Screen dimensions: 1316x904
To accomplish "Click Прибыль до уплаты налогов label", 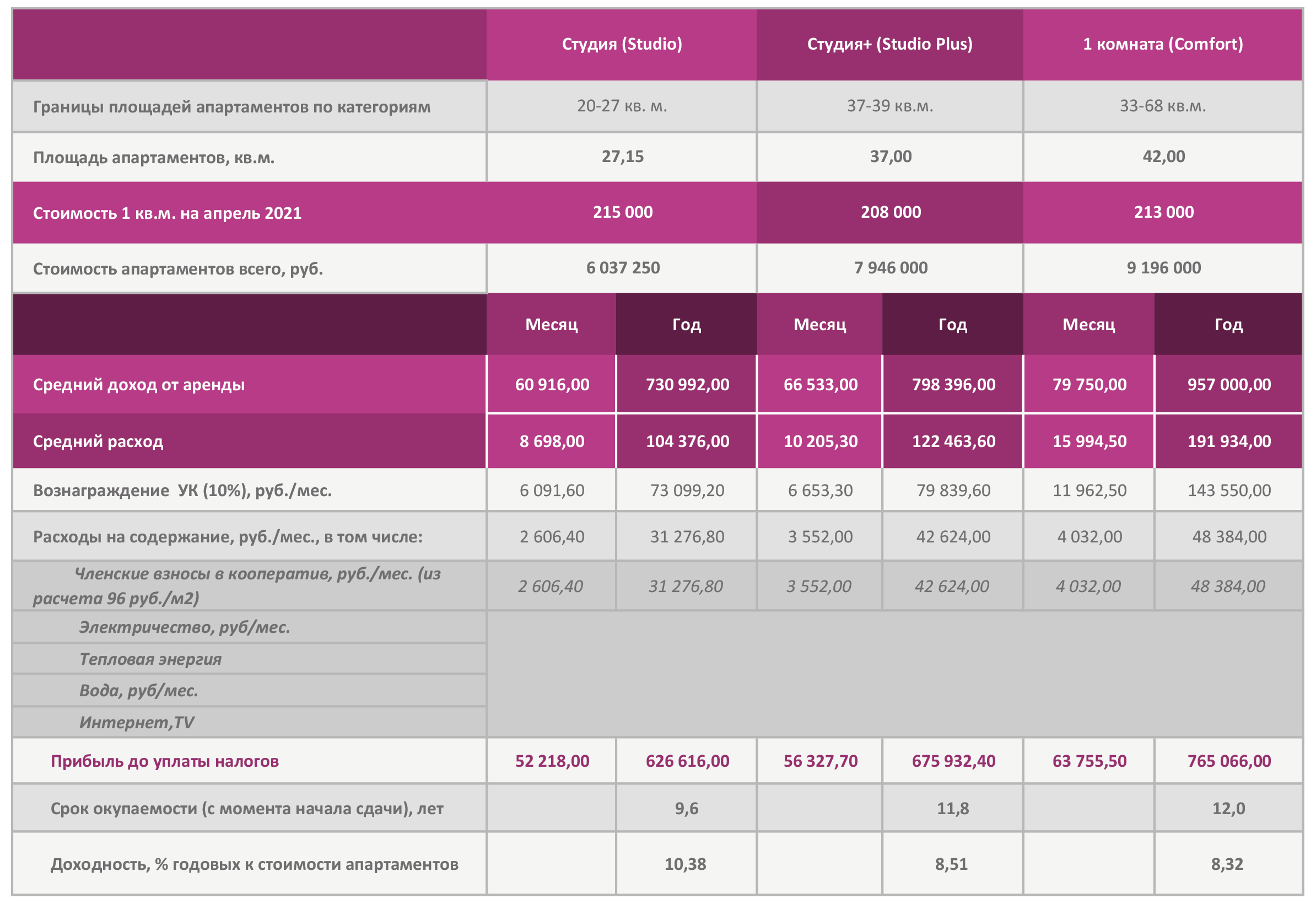I will tap(164, 761).
